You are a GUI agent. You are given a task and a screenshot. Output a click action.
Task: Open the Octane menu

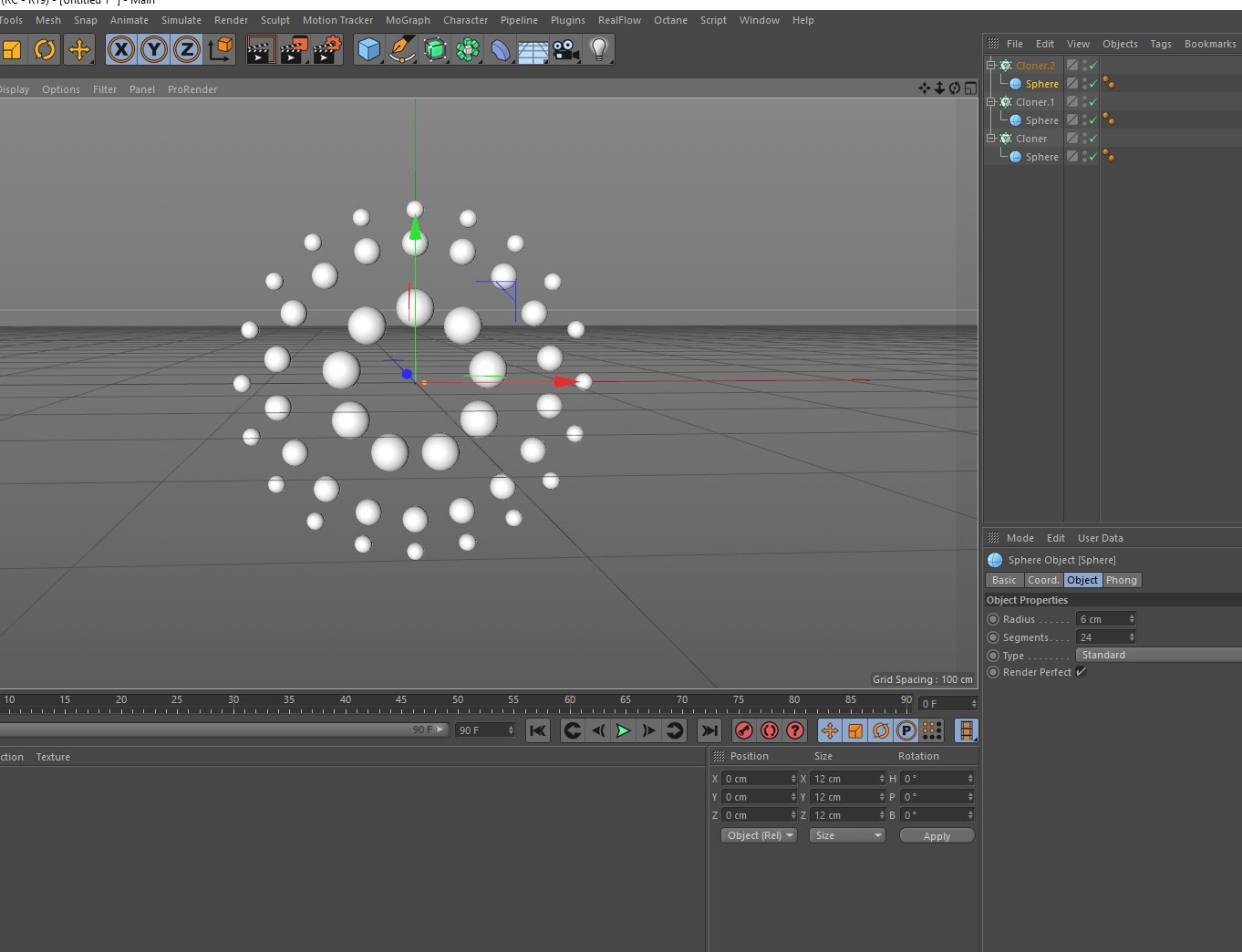point(670,20)
